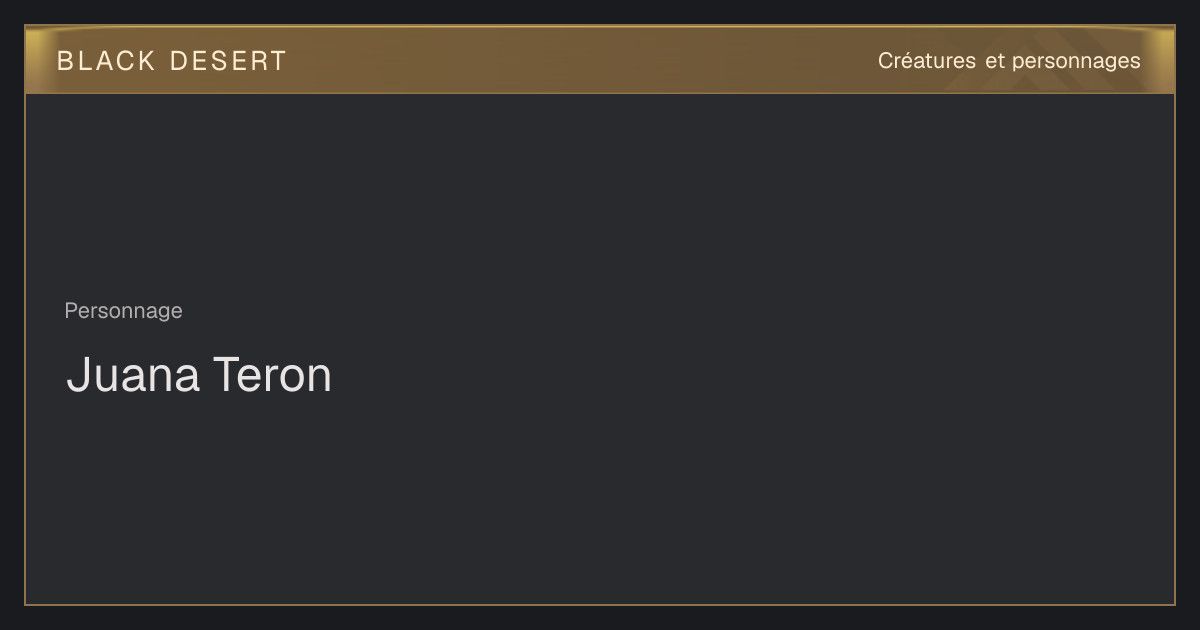Click the empty middle of gold header bar
The height and width of the screenshot is (630, 1200).
pyautogui.click(x=580, y=60)
